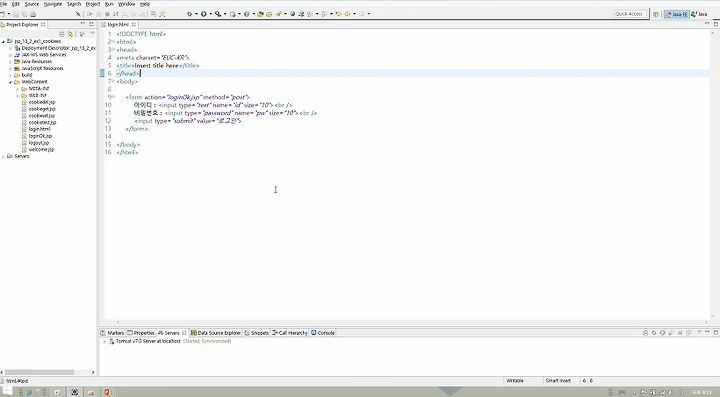
Task: Switch to the Java perspective
Action: point(699,14)
